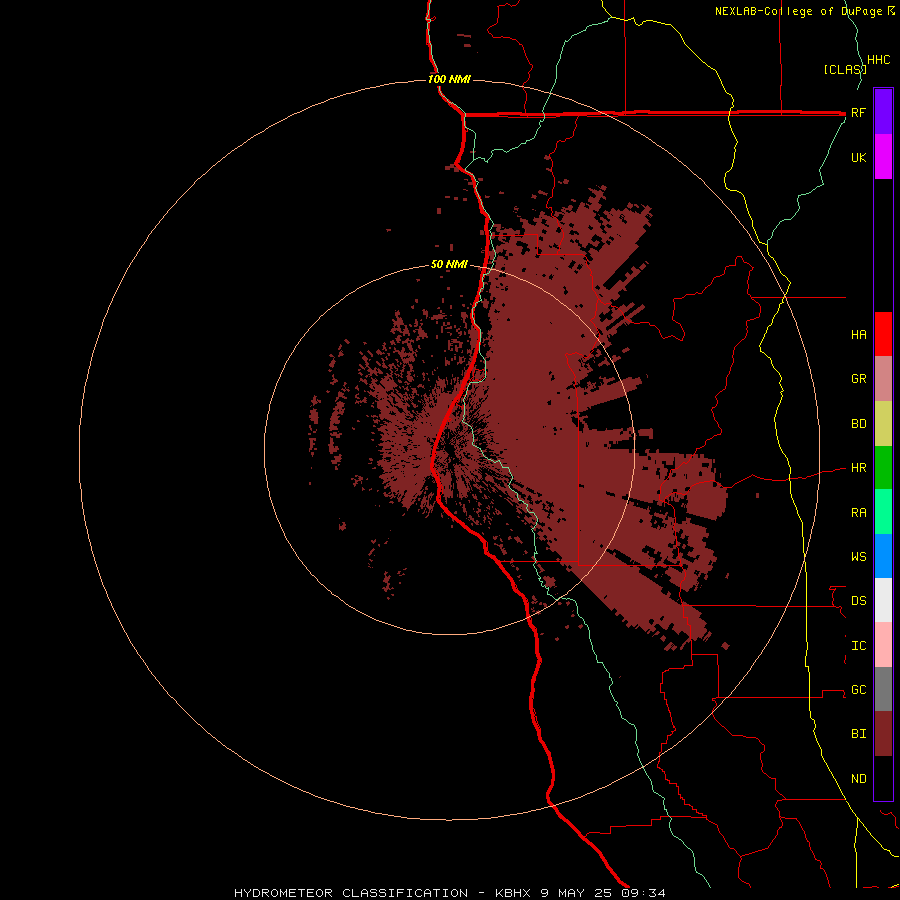Click the HHC product label
This screenshot has height=900, width=900.
tap(878, 60)
